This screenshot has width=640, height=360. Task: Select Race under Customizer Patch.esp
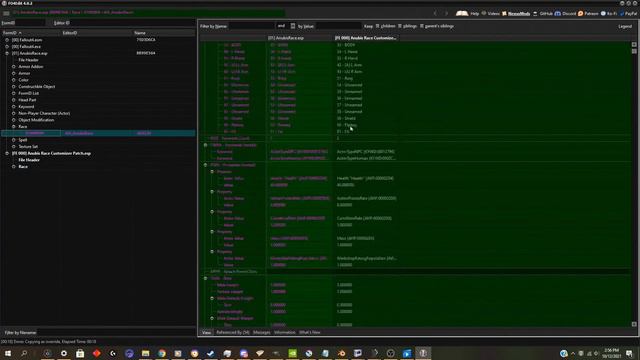coord(23,167)
